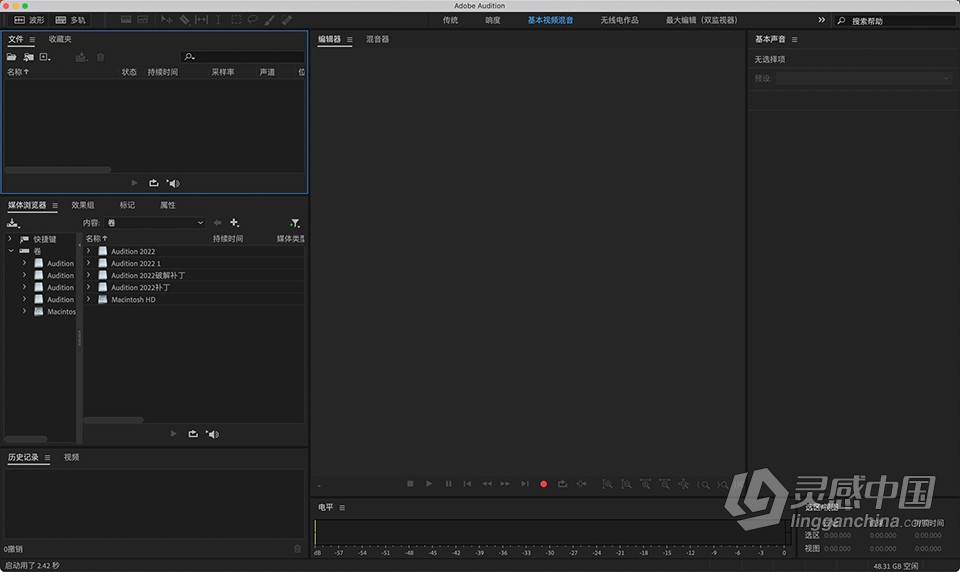
Task: Switch to the 效果组 tab
Action: (x=83, y=205)
